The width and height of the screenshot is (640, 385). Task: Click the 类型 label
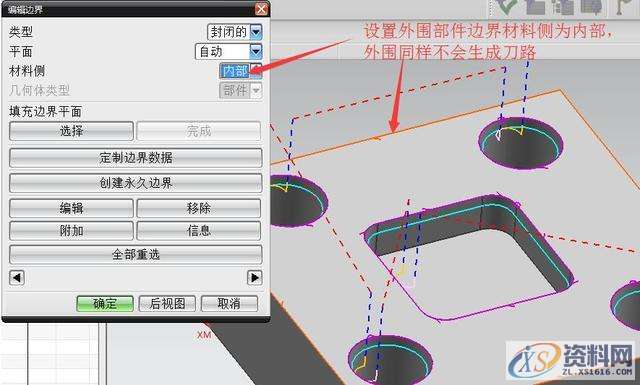pyautogui.click(x=21, y=32)
